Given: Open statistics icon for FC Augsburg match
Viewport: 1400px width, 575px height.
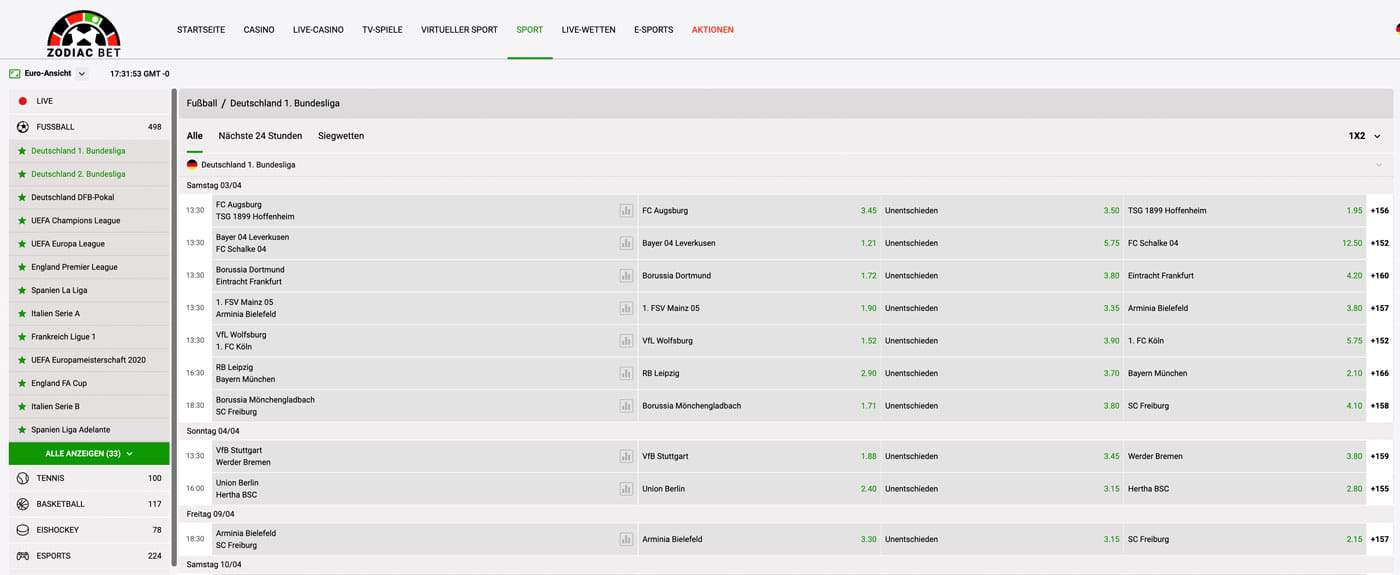Looking at the screenshot, I should (x=626, y=210).
